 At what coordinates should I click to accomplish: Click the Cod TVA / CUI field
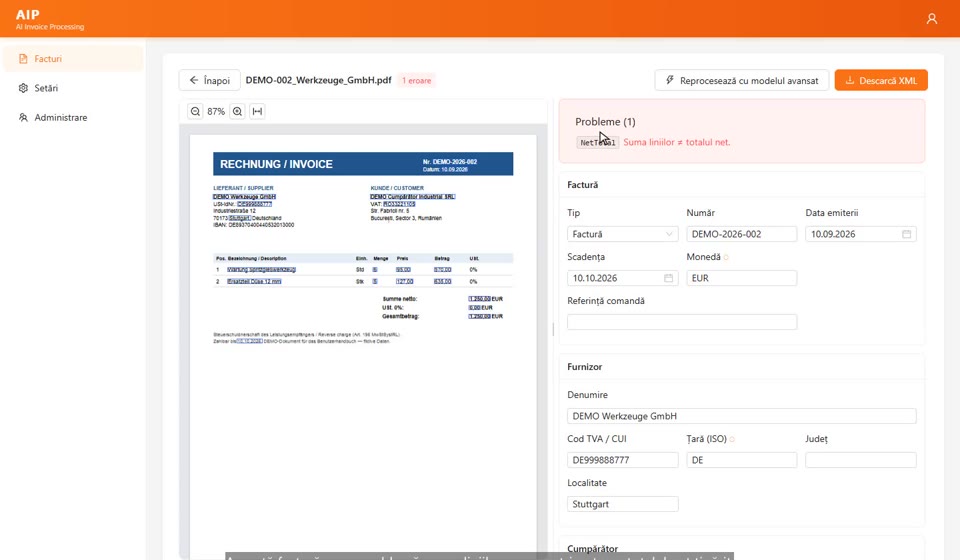pyautogui.click(x=623, y=460)
